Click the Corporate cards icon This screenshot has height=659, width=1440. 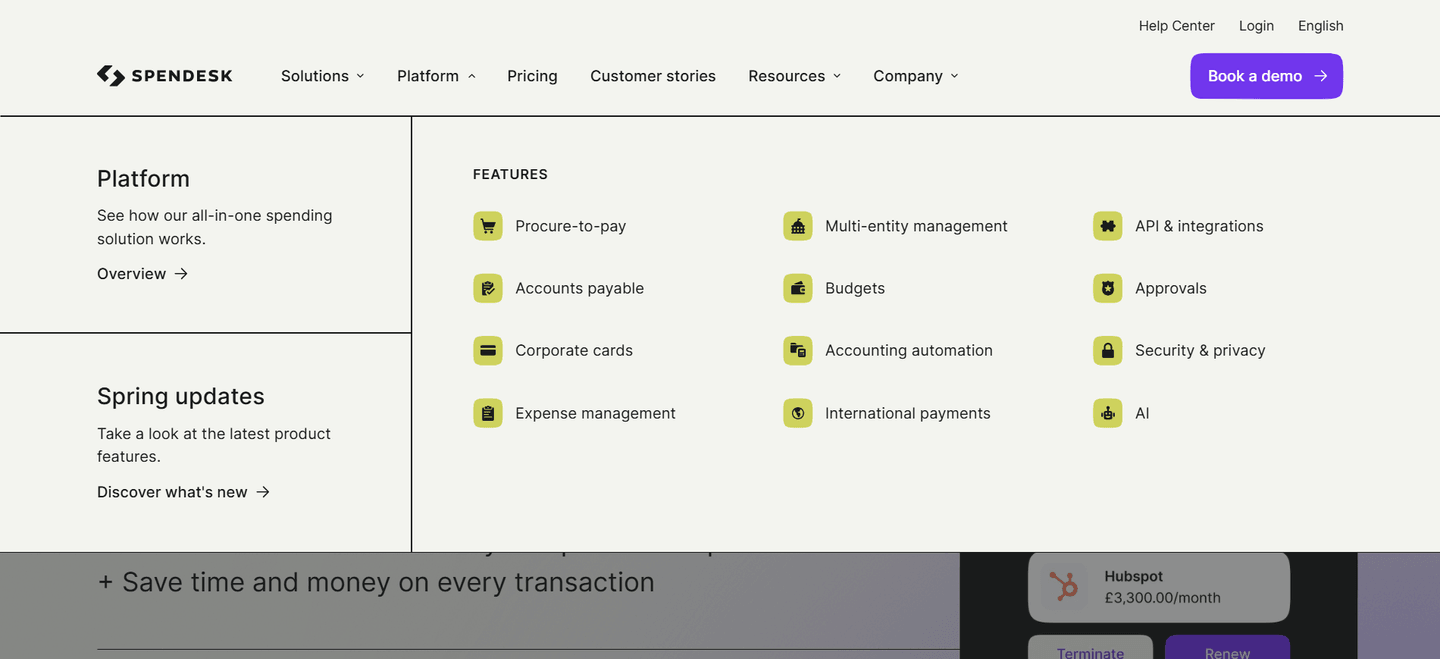(x=488, y=350)
